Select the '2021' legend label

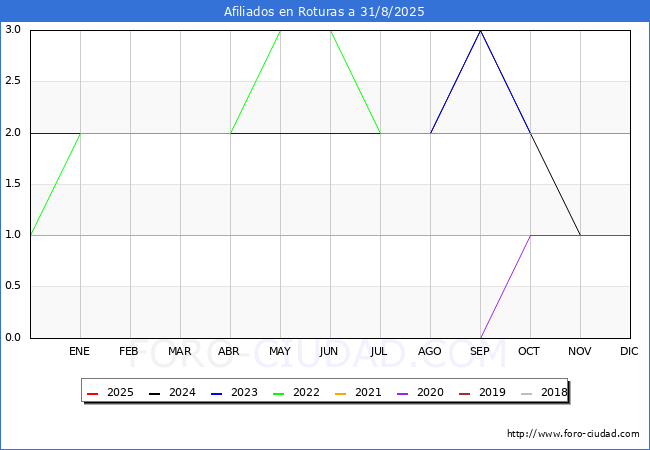click(x=368, y=392)
